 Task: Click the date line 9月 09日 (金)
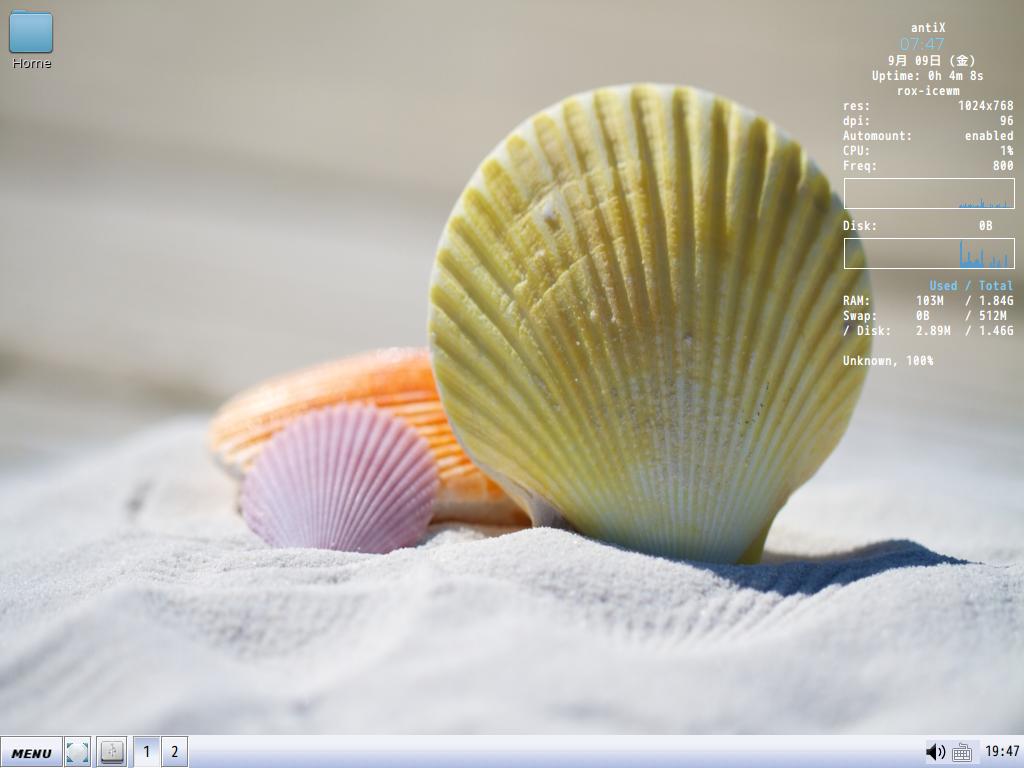pos(931,61)
